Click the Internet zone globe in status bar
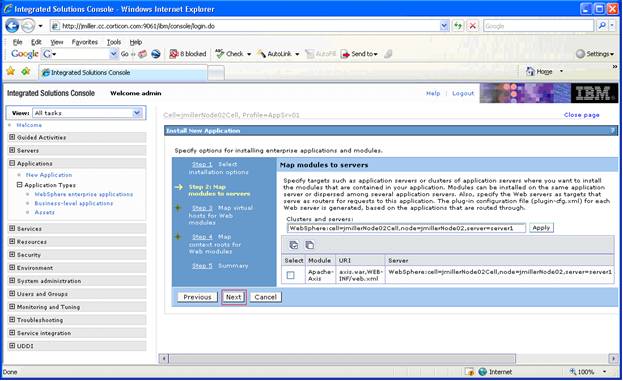This screenshot has height=381, width=623. click(x=483, y=372)
